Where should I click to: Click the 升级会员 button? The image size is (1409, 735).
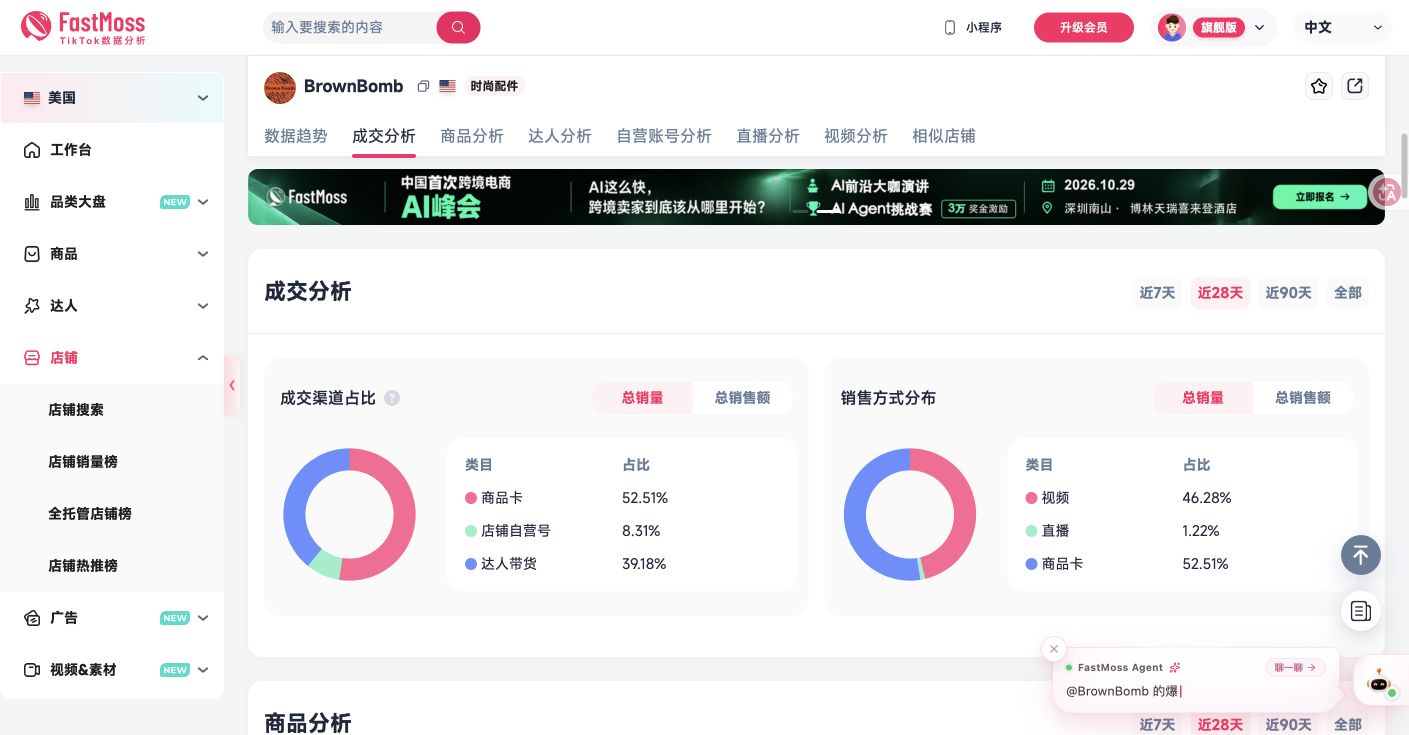(x=1084, y=28)
